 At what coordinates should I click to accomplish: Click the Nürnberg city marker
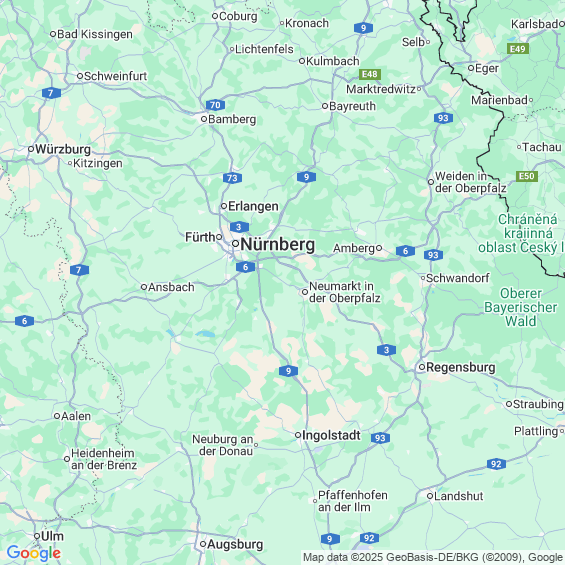(x=235, y=244)
